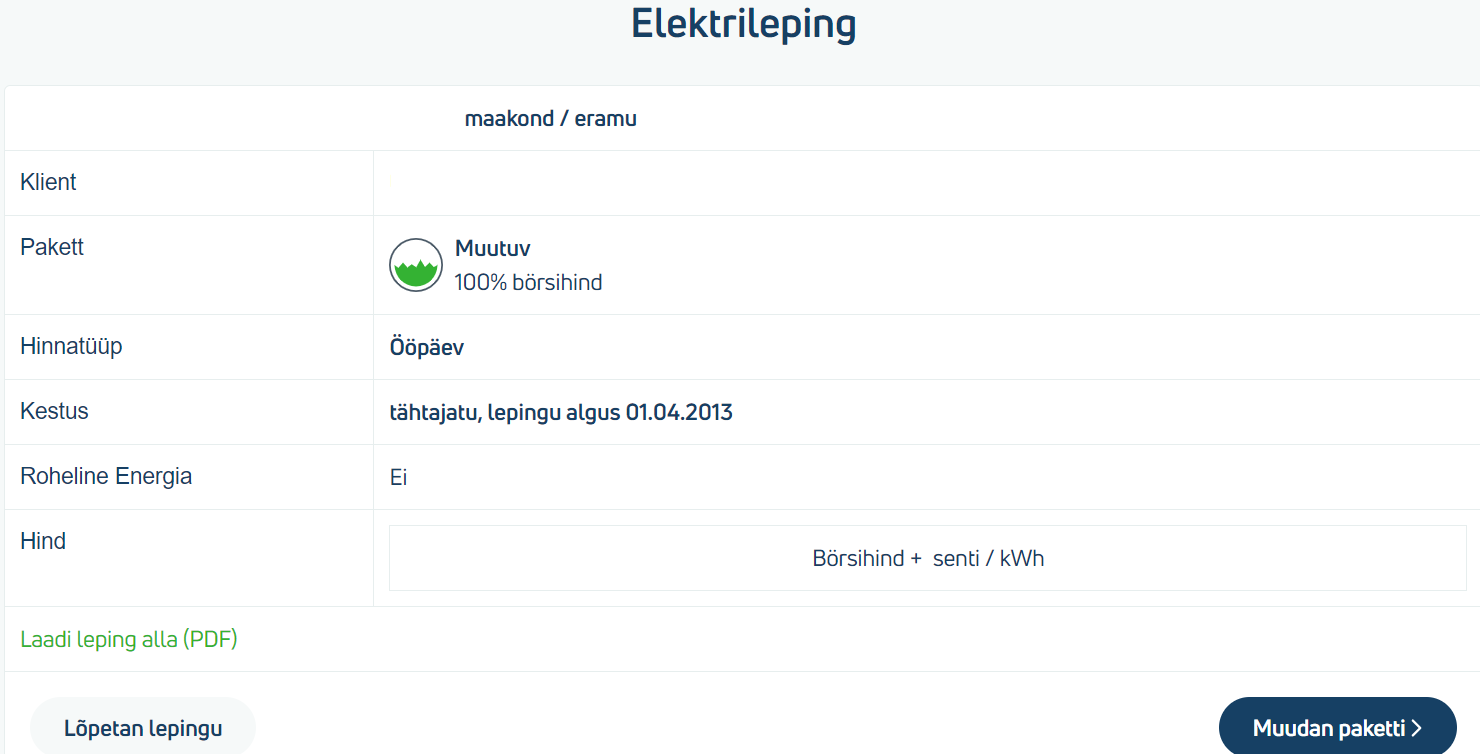1480x754 pixels.
Task: Click the tähtajatu contract start date text
Action: pos(560,412)
